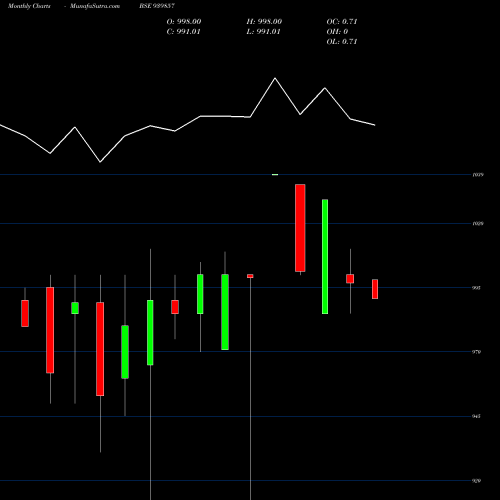The image size is (500, 500).
Task: Click the 'OC: 0.71' reading
Action: 342,22
